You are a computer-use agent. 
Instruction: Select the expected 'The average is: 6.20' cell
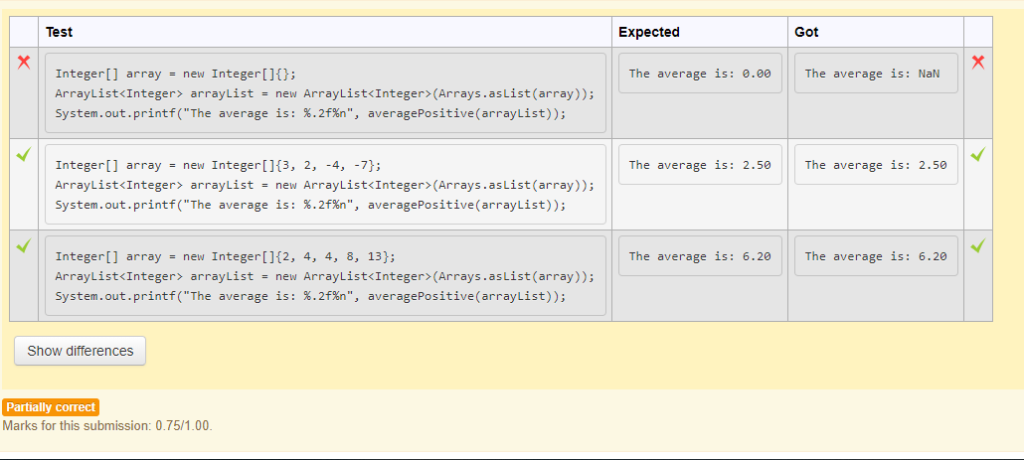click(700, 256)
